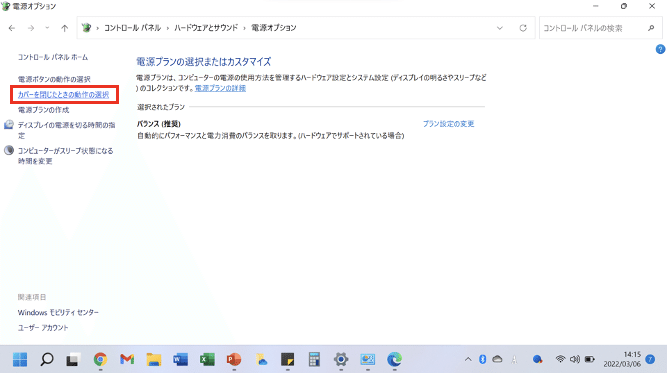Show hidden tray icons chevron
The image size is (667, 373).
468,359
